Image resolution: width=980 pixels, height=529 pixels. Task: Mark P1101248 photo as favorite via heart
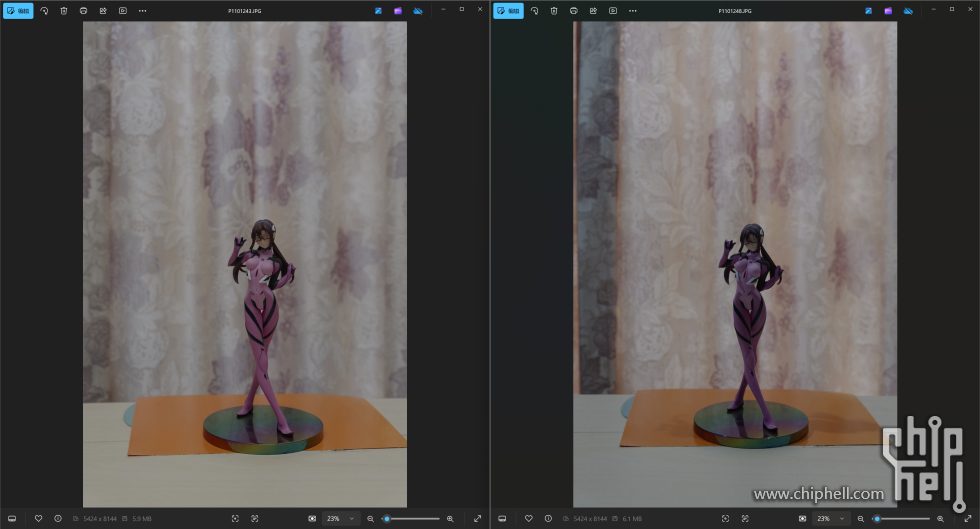tap(528, 518)
